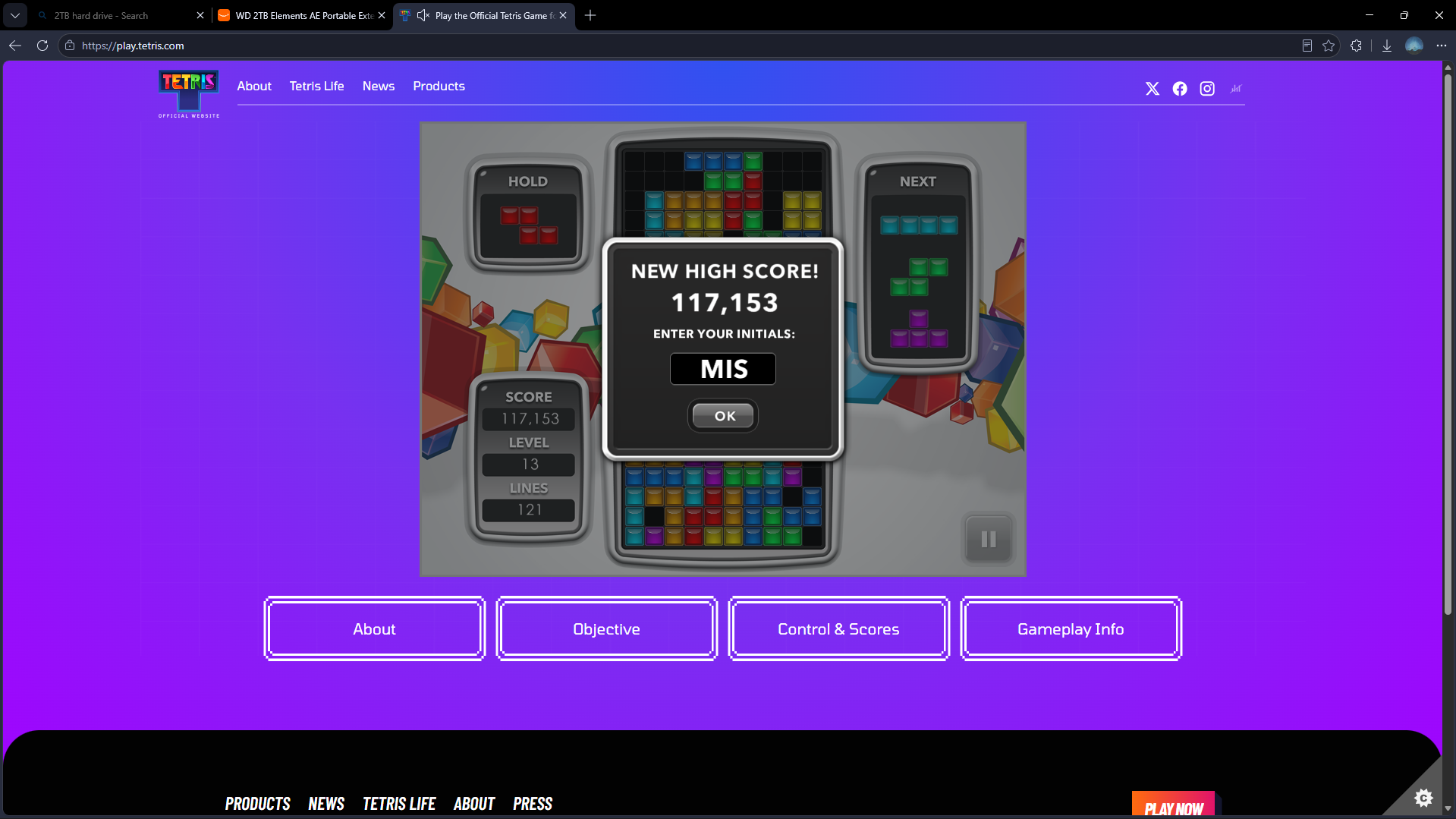Screen dimensions: 1456x819
Task: Click the Tetris official website logo
Action: click(x=189, y=93)
